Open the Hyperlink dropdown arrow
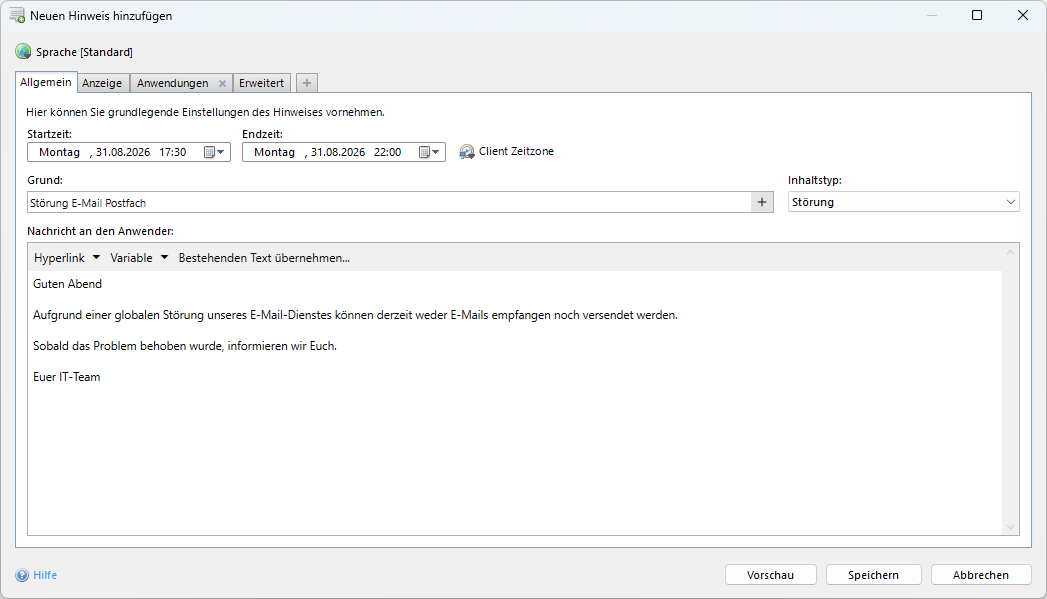Image resolution: width=1047 pixels, height=599 pixels. tap(96, 257)
